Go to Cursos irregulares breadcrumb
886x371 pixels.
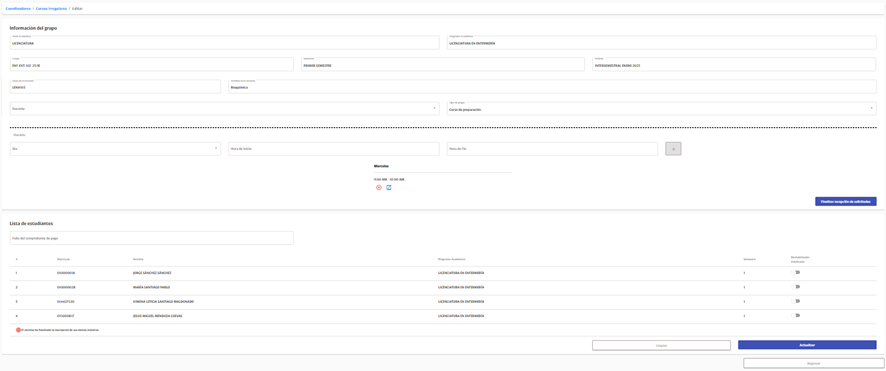click(x=52, y=8)
